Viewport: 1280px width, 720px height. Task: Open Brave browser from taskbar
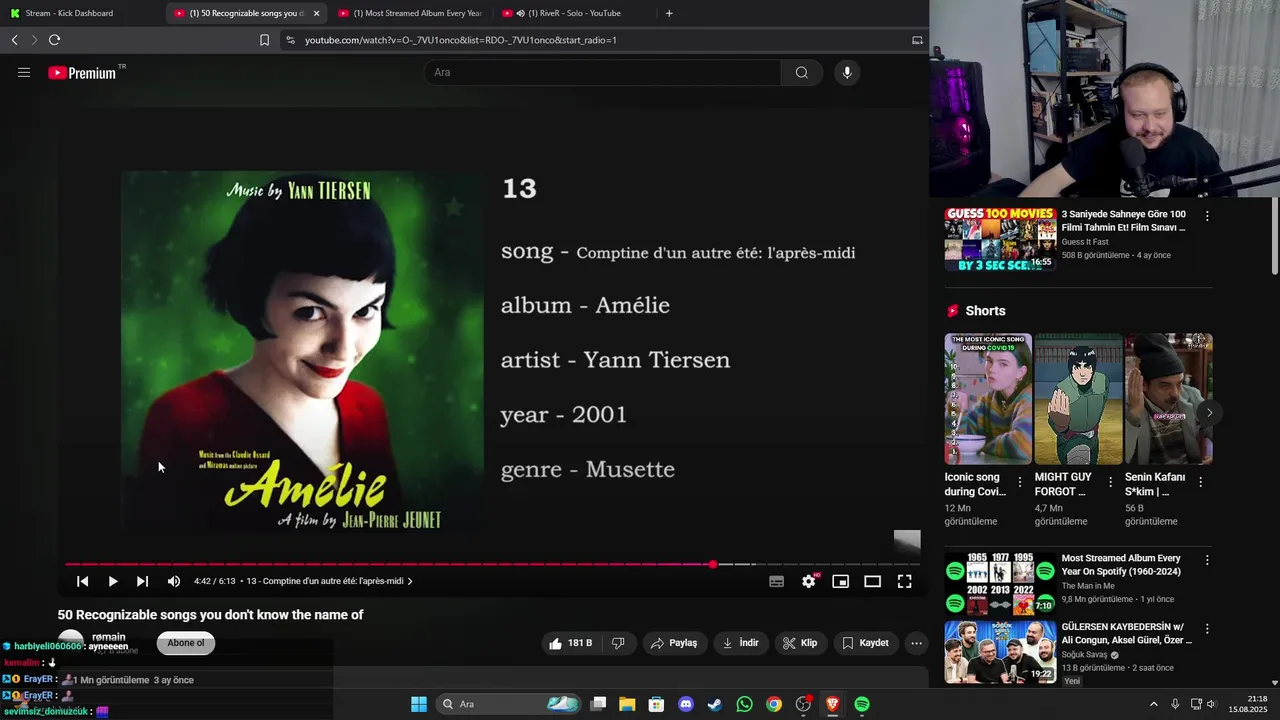pos(832,704)
